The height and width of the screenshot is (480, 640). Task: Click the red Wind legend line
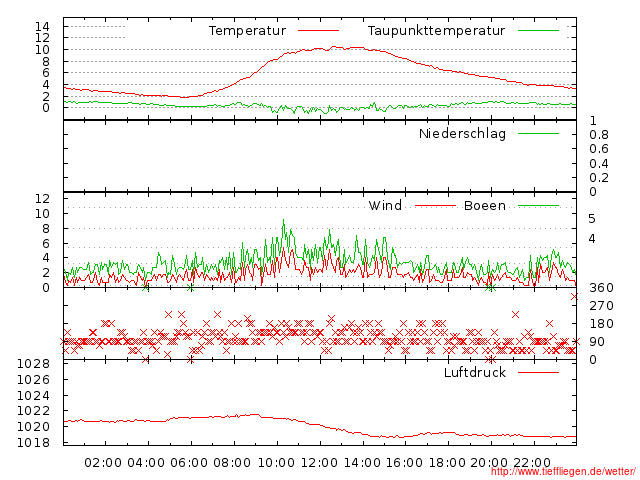(x=435, y=206)
